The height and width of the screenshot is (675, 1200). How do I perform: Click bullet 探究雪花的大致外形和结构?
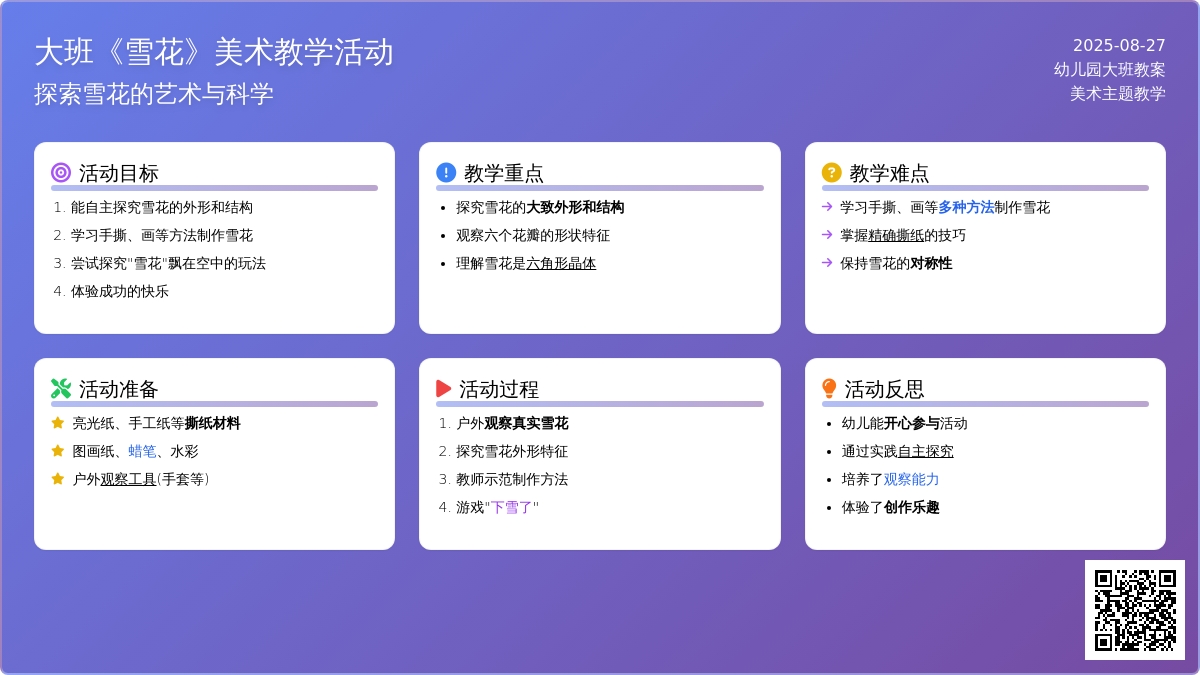tap(540, 207)
